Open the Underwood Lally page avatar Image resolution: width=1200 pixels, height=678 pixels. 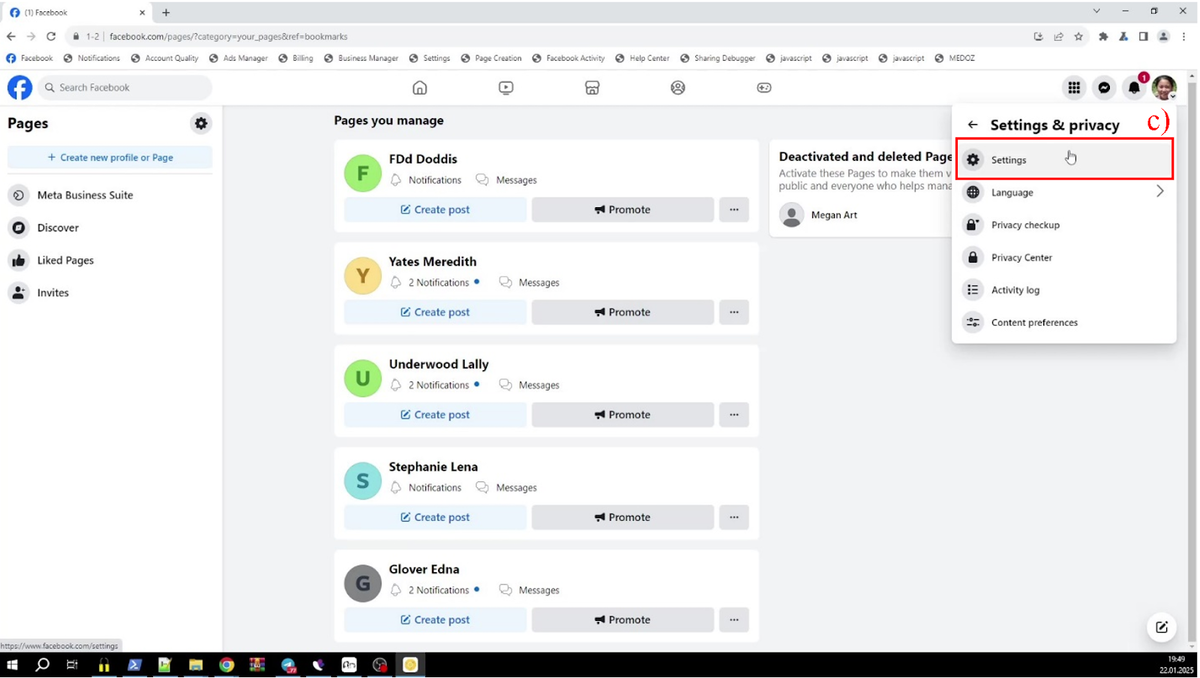[x=363, y=378]
